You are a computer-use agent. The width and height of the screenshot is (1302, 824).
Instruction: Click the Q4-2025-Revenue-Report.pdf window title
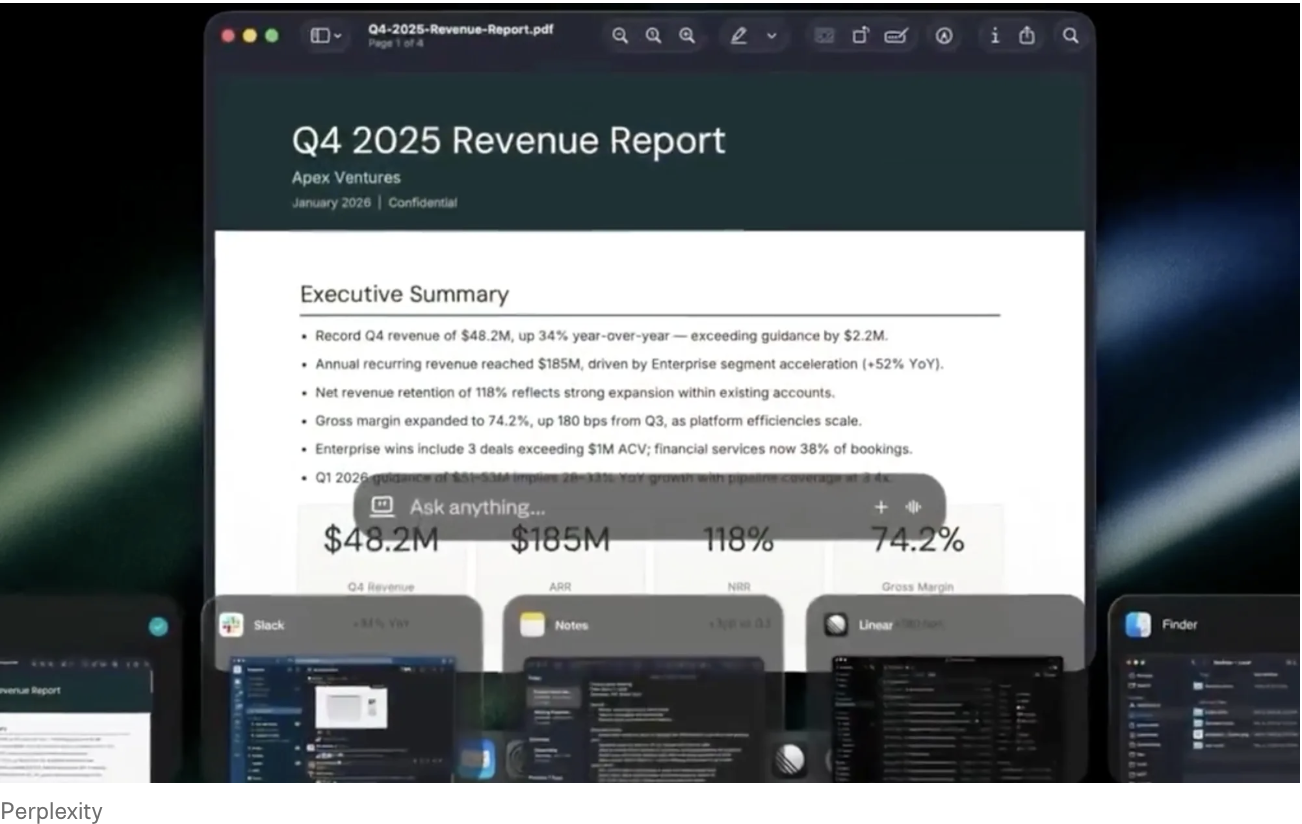(460, 29)
